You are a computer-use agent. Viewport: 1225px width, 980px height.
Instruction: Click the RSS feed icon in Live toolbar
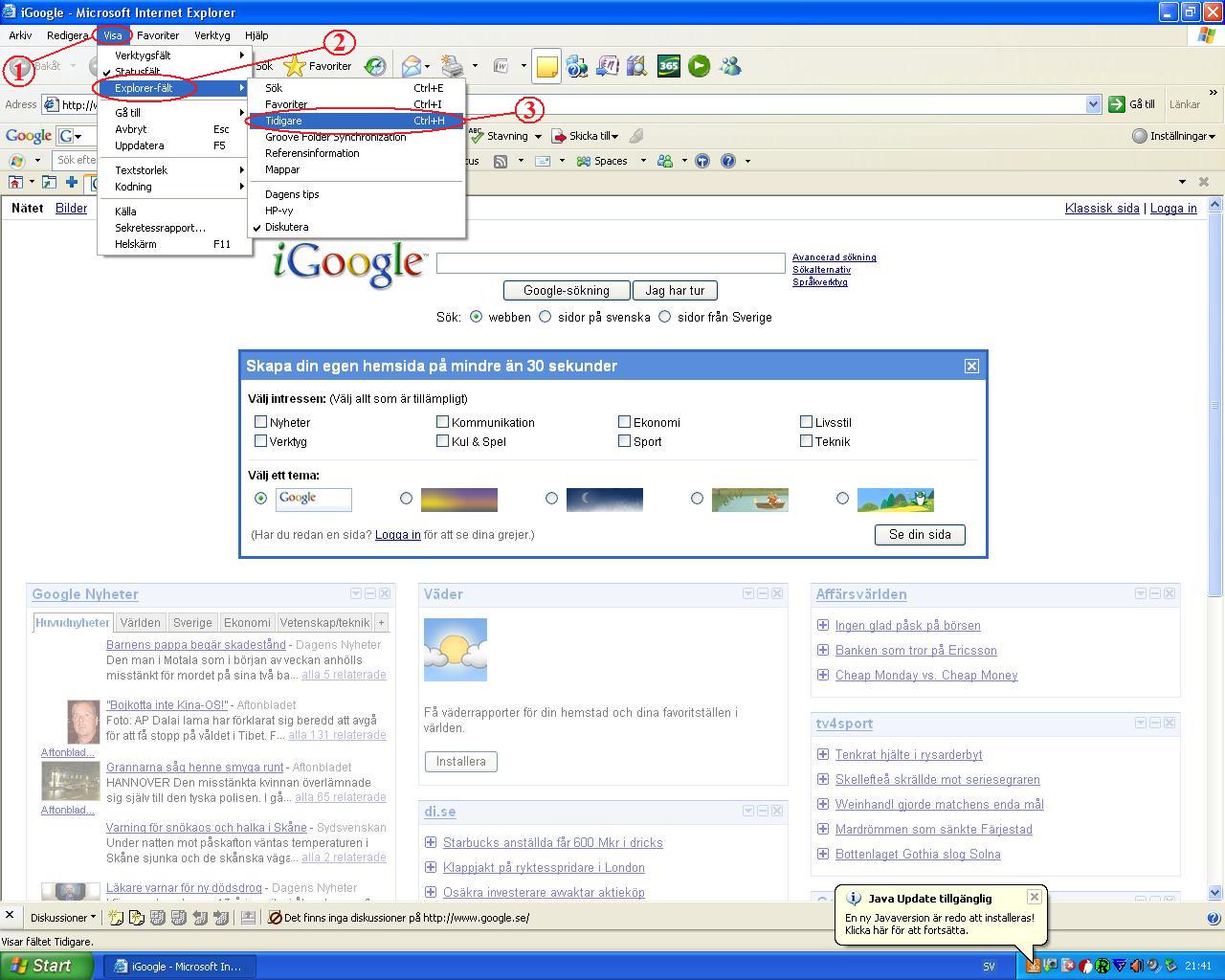click(x=500, y=161)
